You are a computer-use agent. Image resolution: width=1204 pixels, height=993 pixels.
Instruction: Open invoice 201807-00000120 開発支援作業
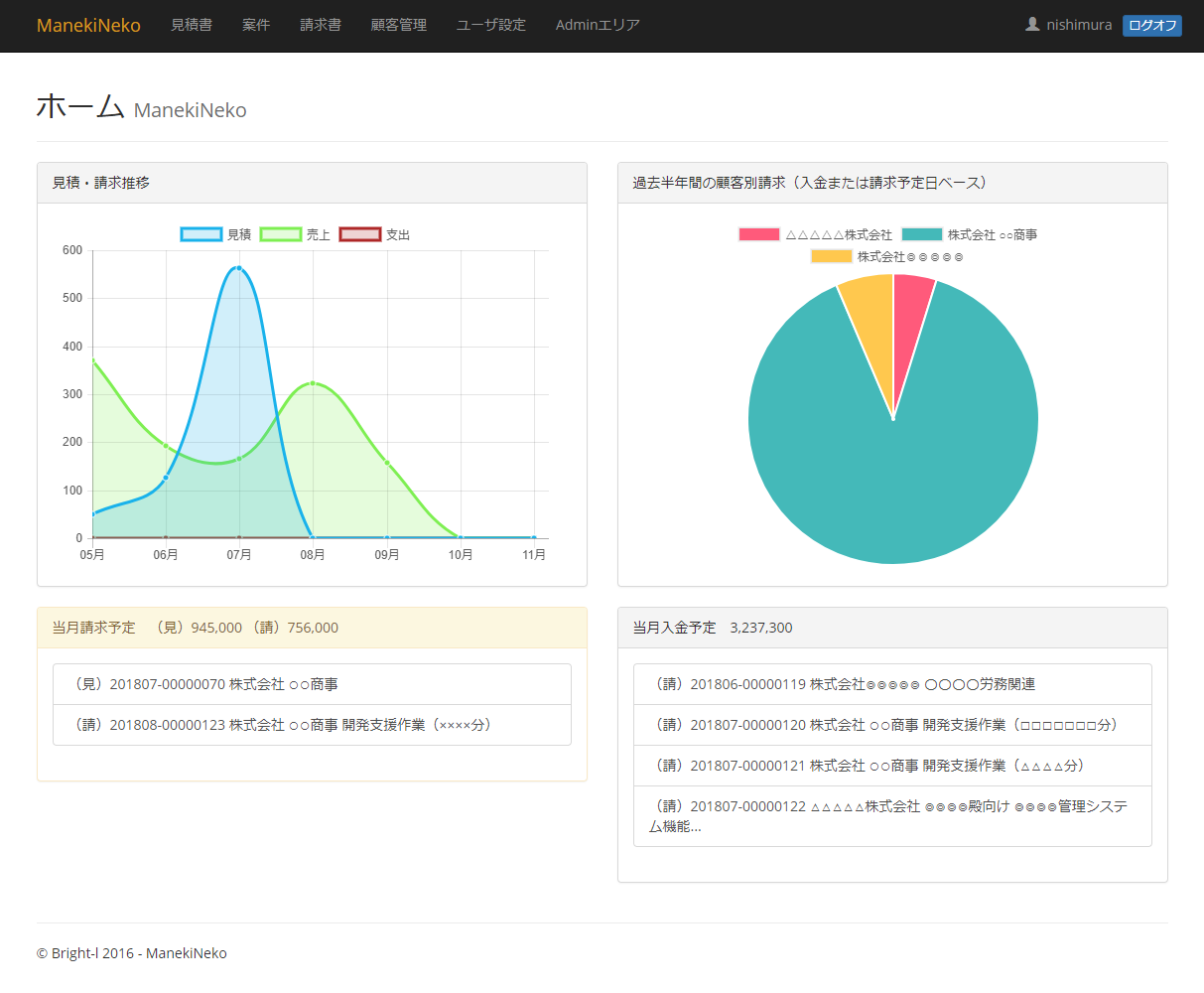(x=892, y=725)
